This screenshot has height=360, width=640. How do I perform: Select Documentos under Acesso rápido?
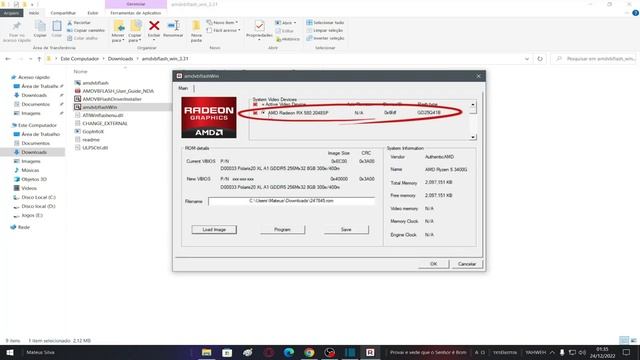[x=36, y=104]
